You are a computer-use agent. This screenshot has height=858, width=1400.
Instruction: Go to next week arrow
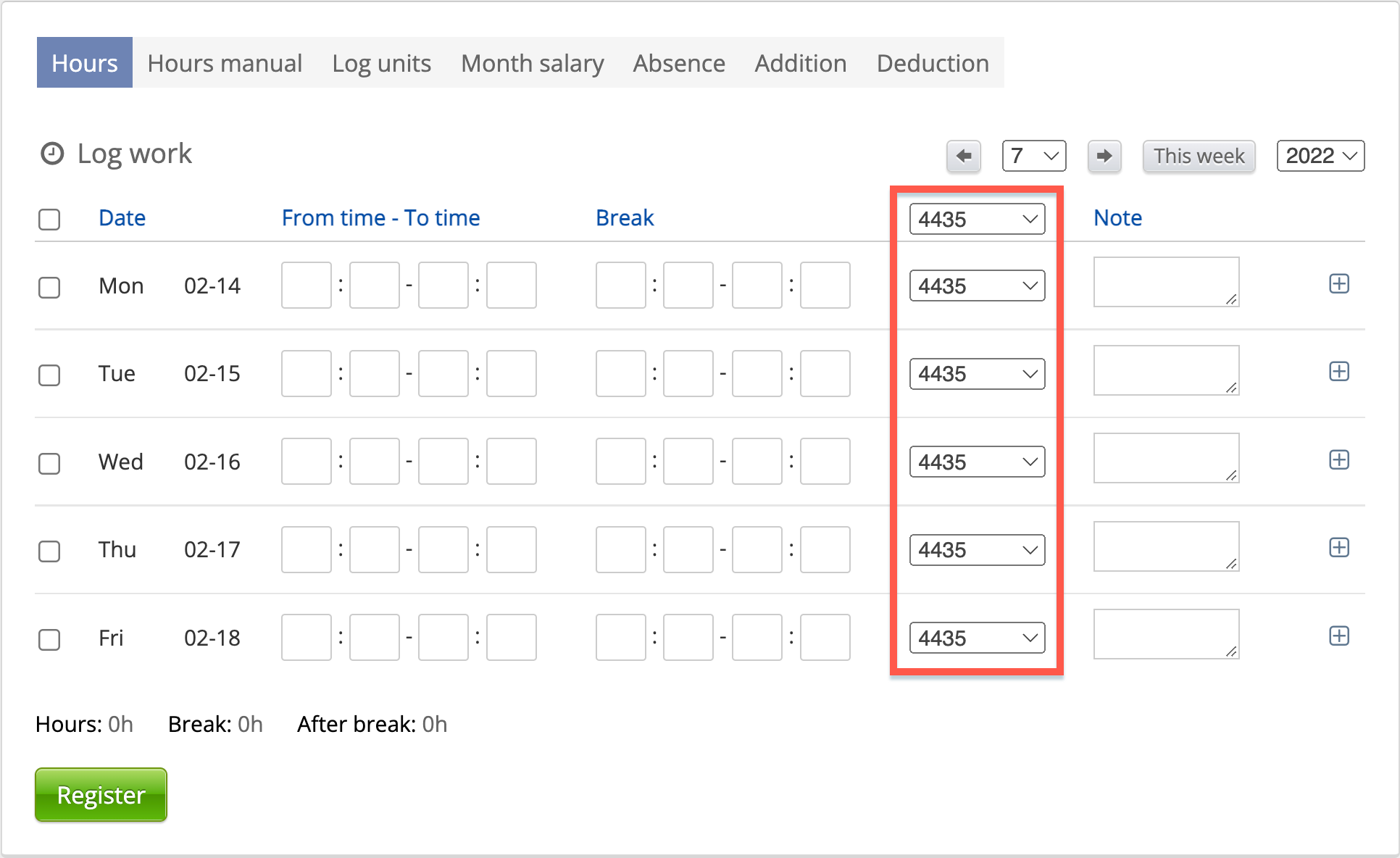(1104, 156)
